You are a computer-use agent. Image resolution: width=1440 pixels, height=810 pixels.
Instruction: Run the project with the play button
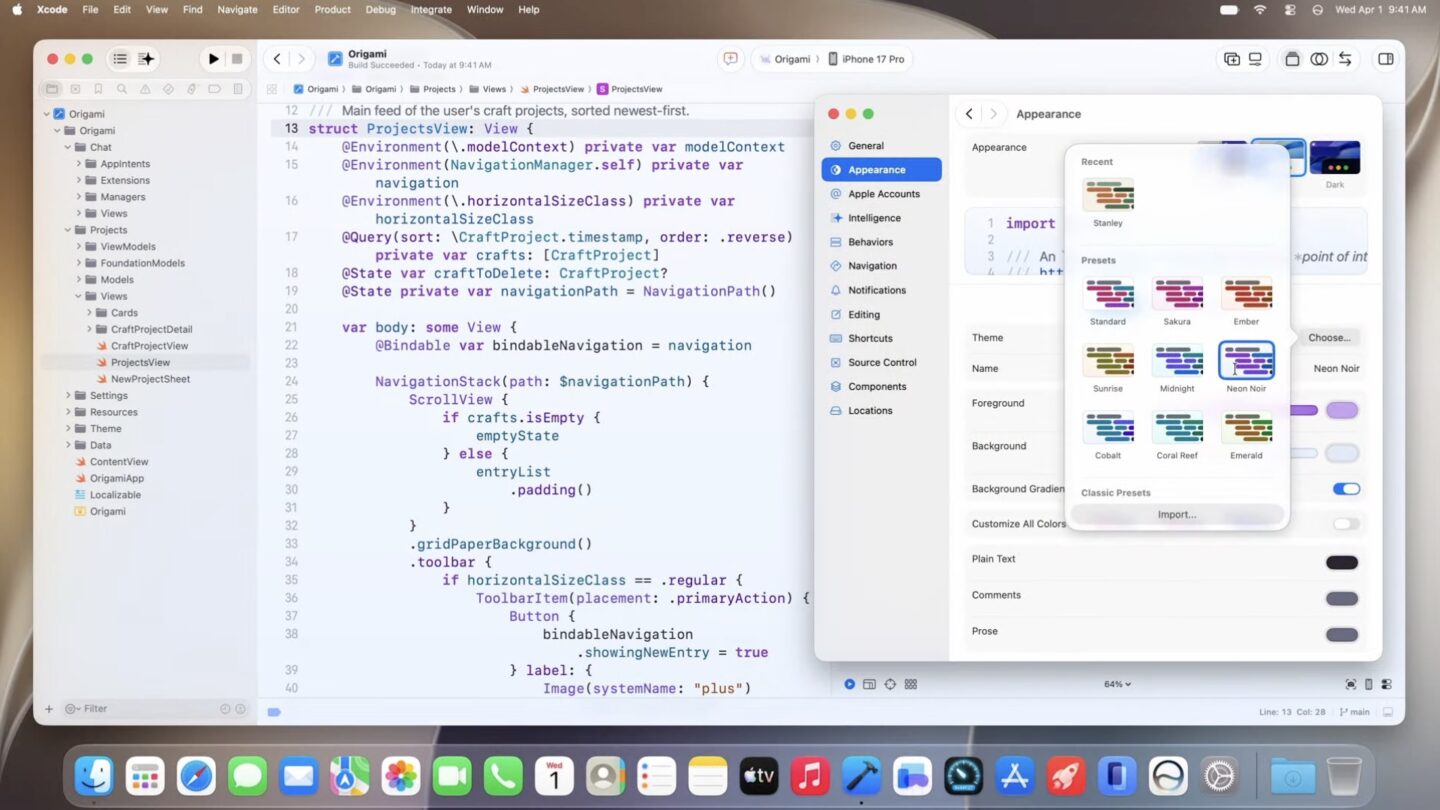213,59
